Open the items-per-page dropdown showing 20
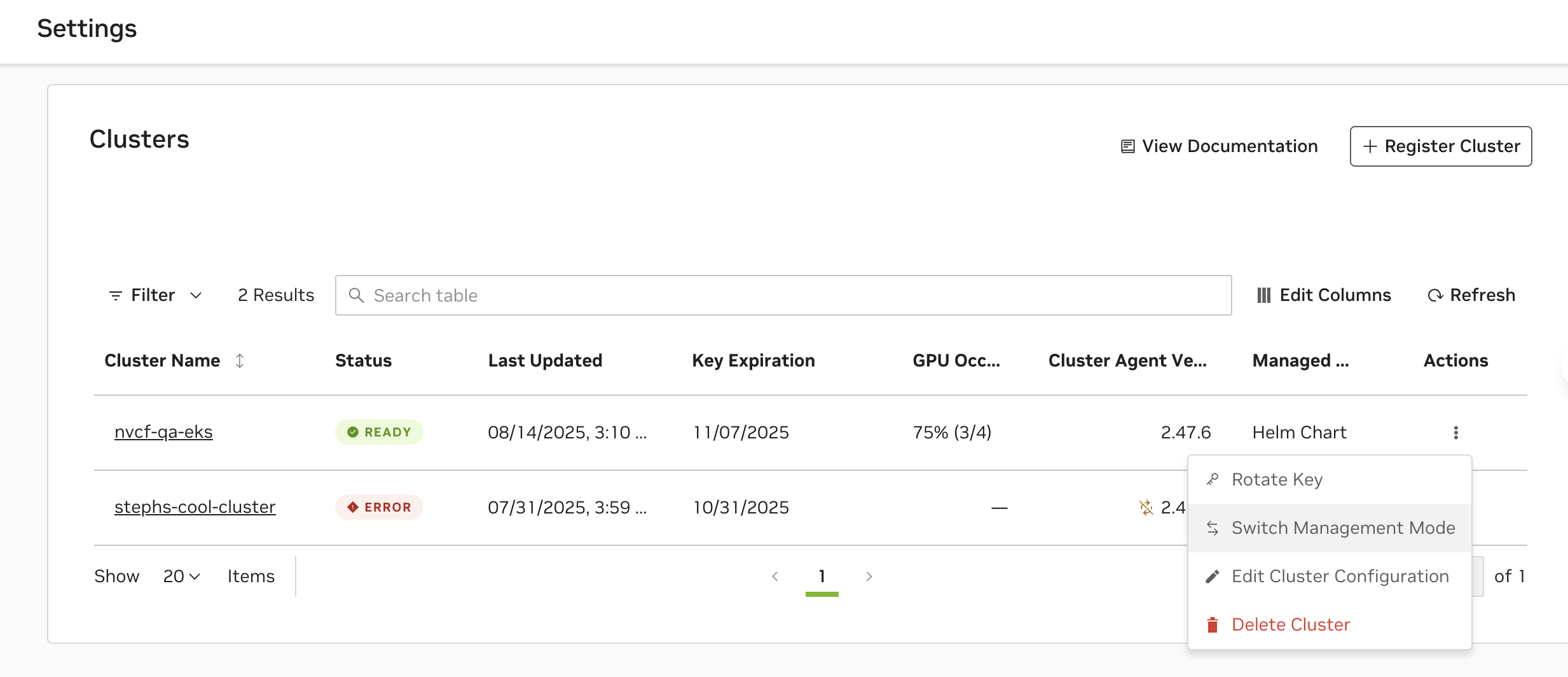This screenshot has width=1568, height=677. pyautogui.click(x=181, y=576)
